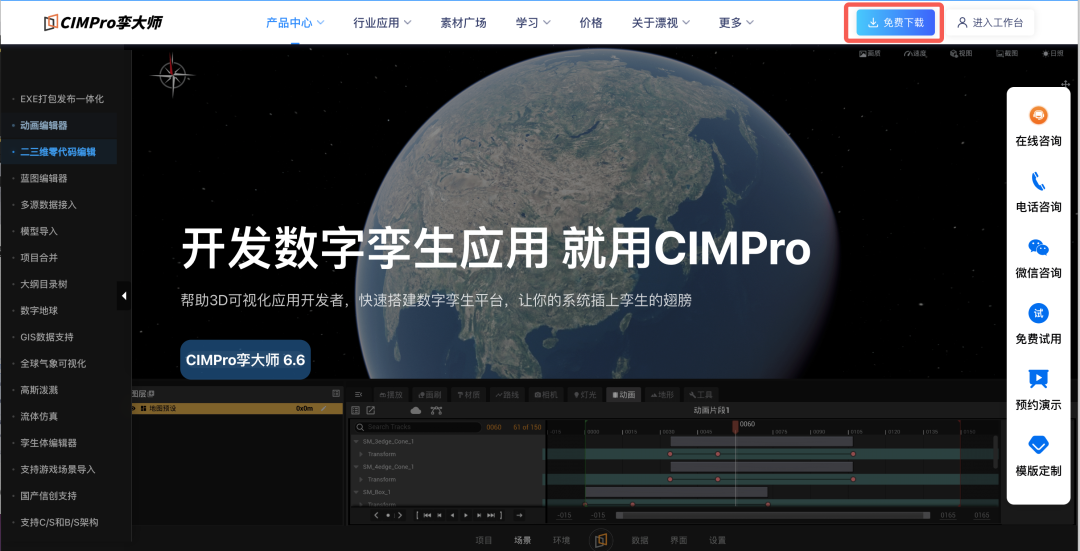Viewport: 1080px width, 551px height.
Task: Click the curve editor nodes icon
Action: 436,410
